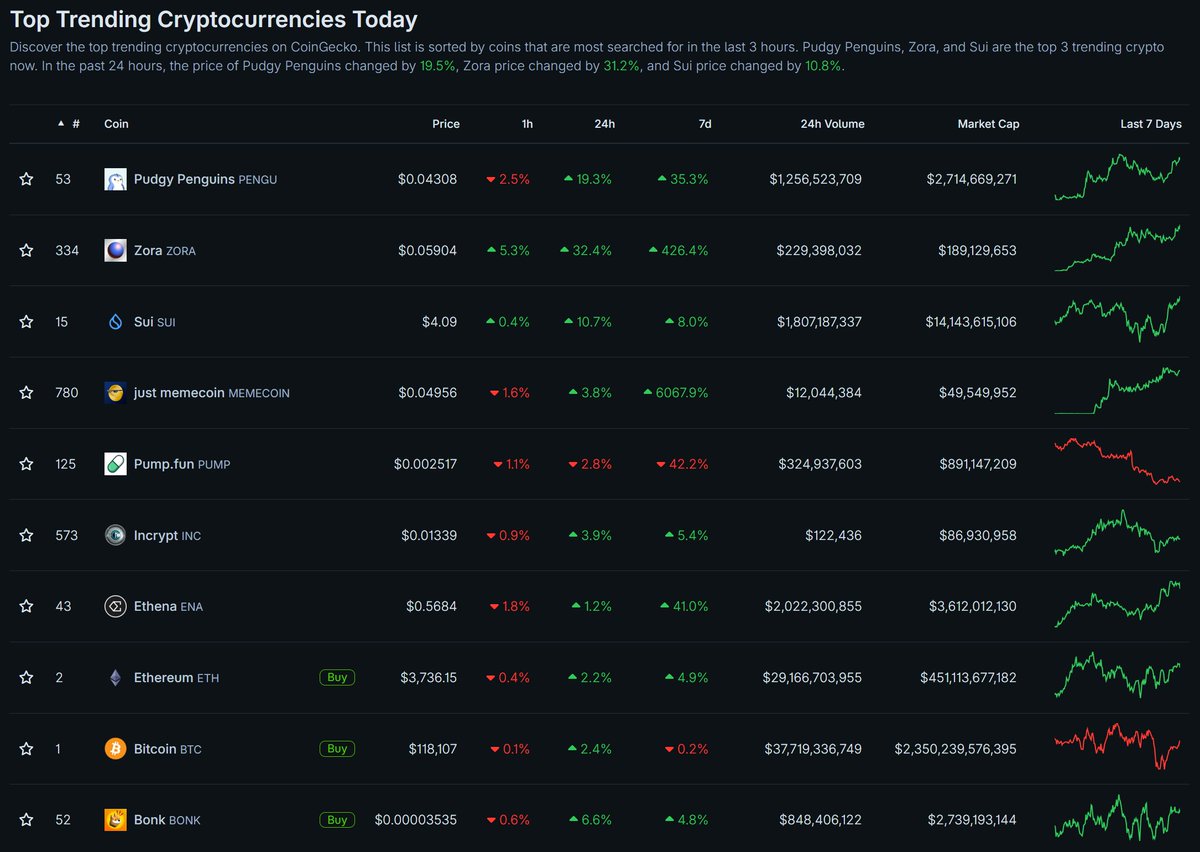Sort by 1h change column
The image size is (1200, 852).
[x=527, y=124]
